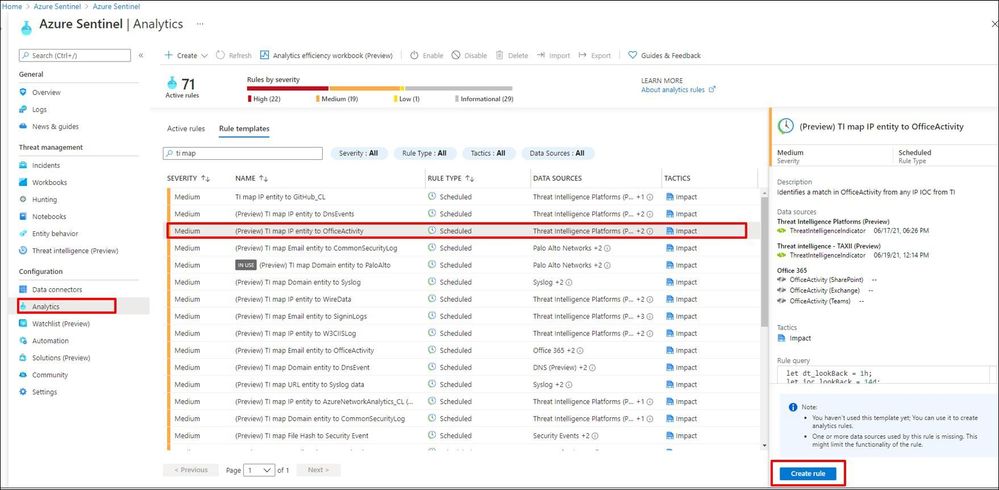Open Entity behavior icon

point(23,234)
